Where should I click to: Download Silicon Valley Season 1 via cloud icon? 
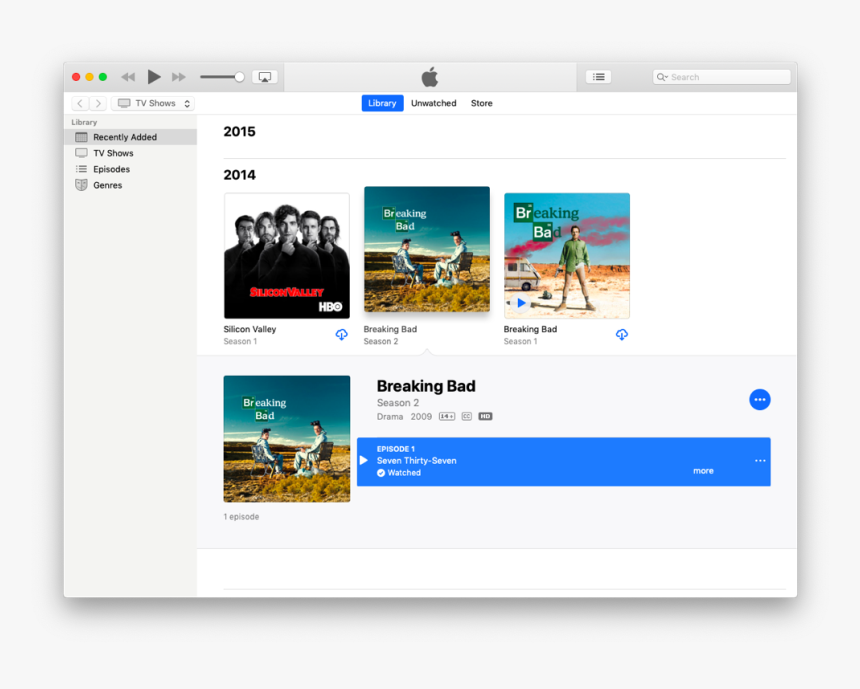tap(342, 335)
